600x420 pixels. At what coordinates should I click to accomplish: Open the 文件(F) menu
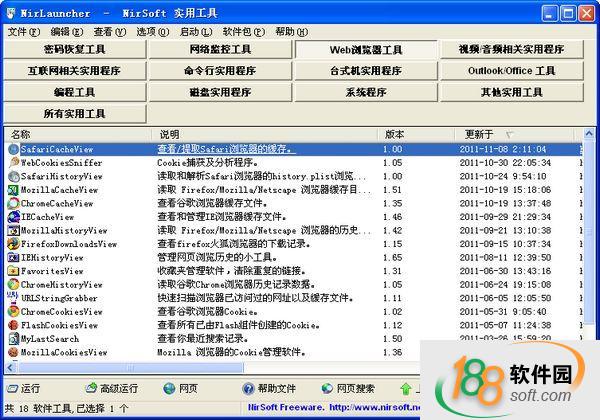click(x=22, y=32)
